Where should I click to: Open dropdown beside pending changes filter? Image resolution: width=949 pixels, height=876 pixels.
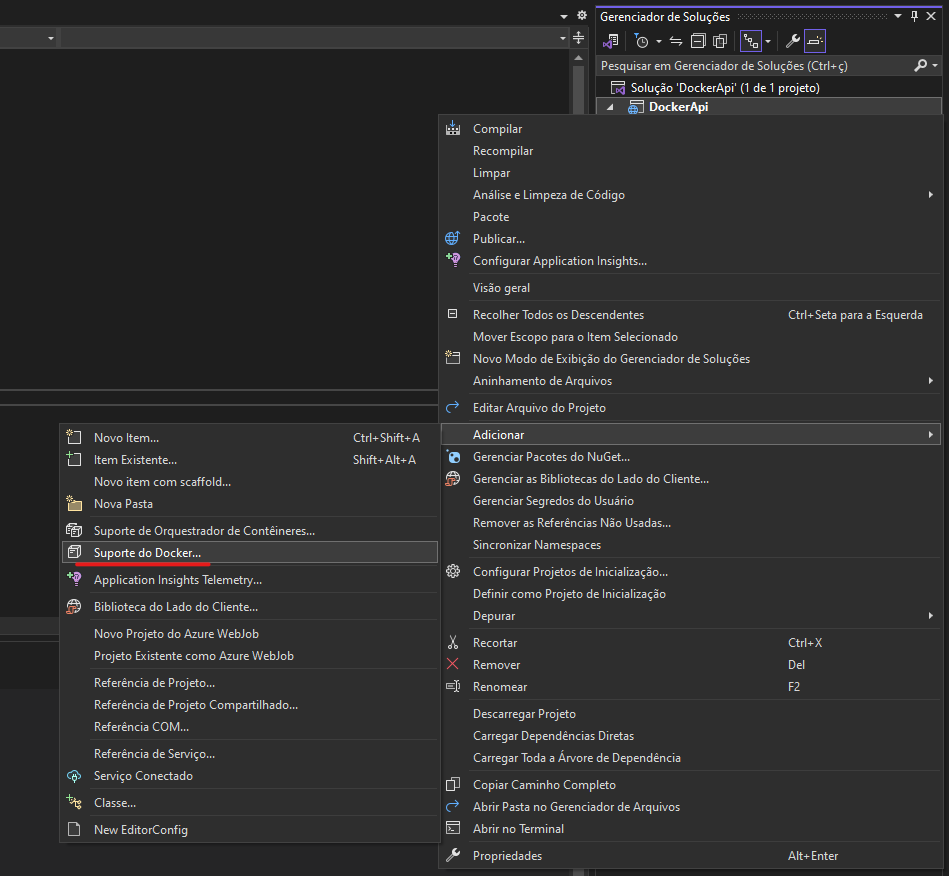point(658,41)
